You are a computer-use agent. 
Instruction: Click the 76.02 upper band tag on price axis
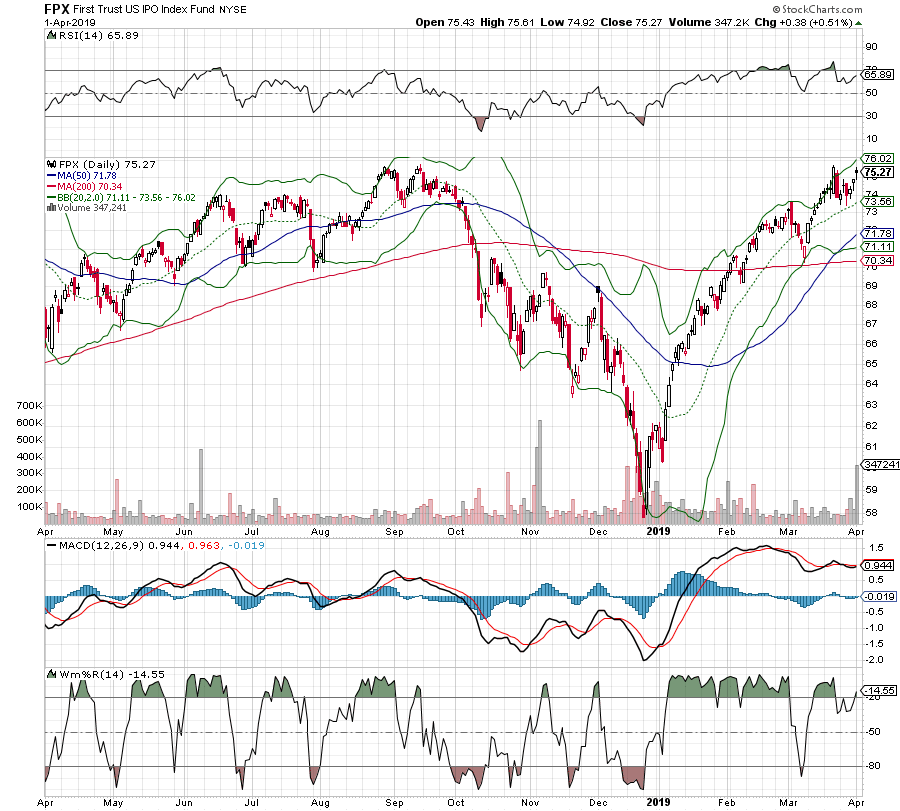pyautogui.click(x=878, y=158)
